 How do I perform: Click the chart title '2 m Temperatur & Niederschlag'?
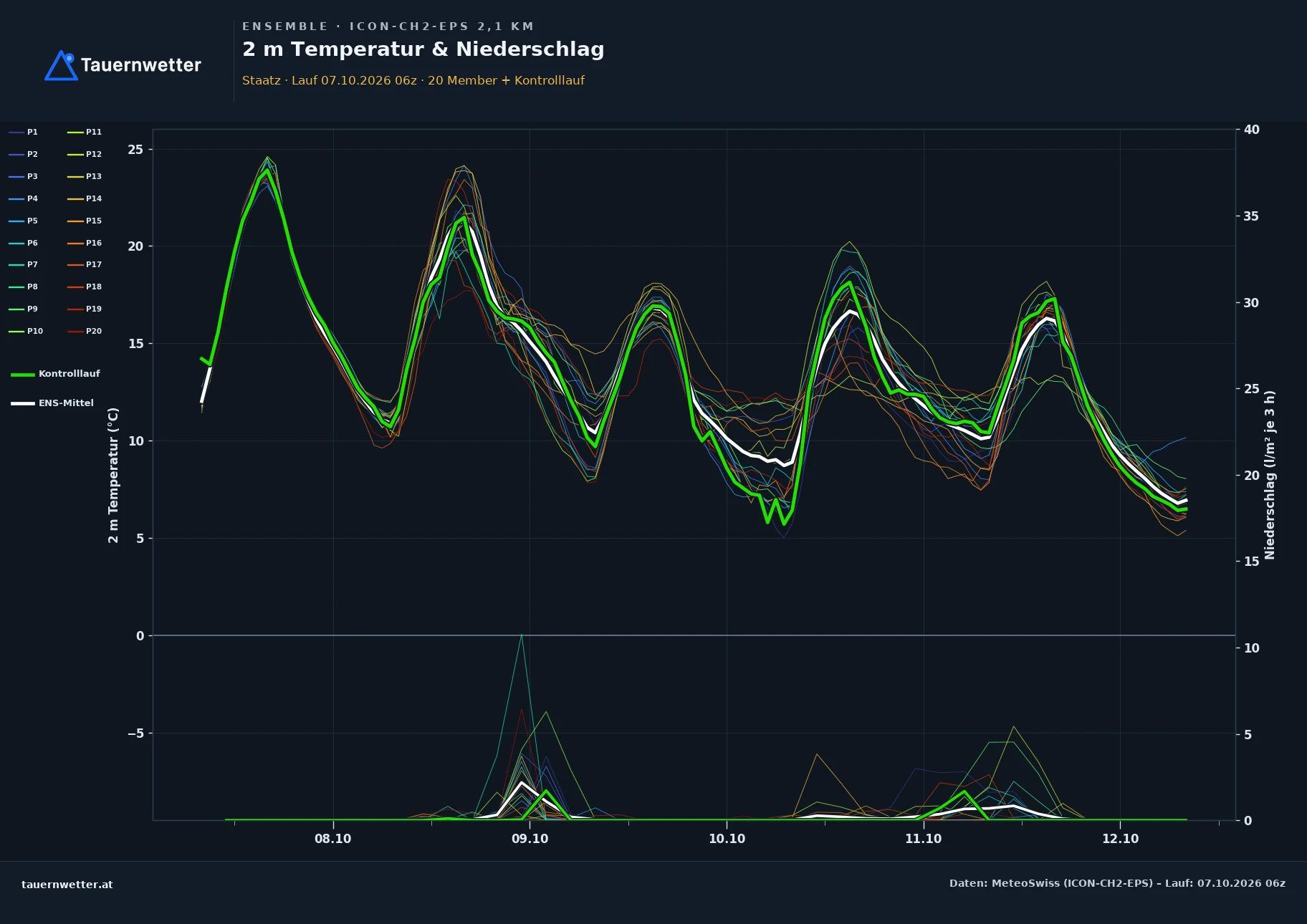[423, 49]
